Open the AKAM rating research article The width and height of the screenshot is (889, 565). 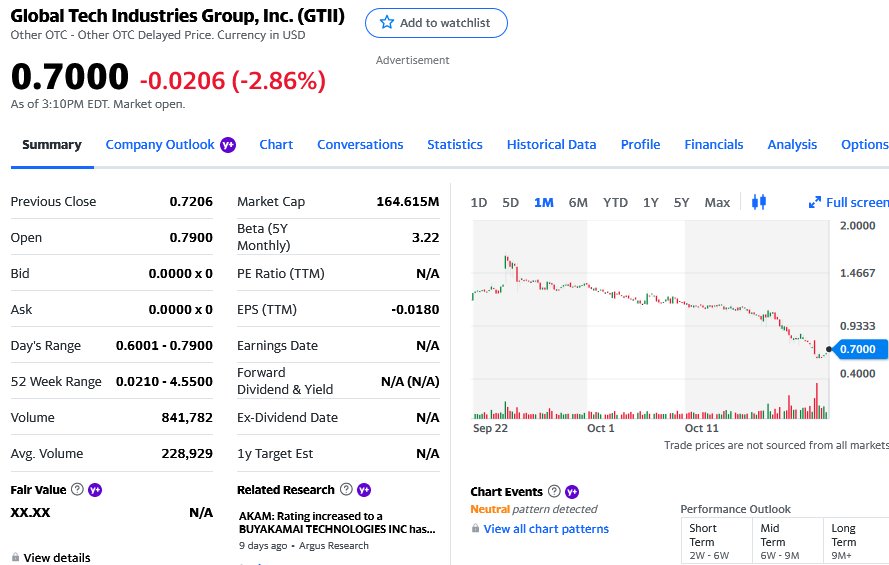click(x=337, y=522)
